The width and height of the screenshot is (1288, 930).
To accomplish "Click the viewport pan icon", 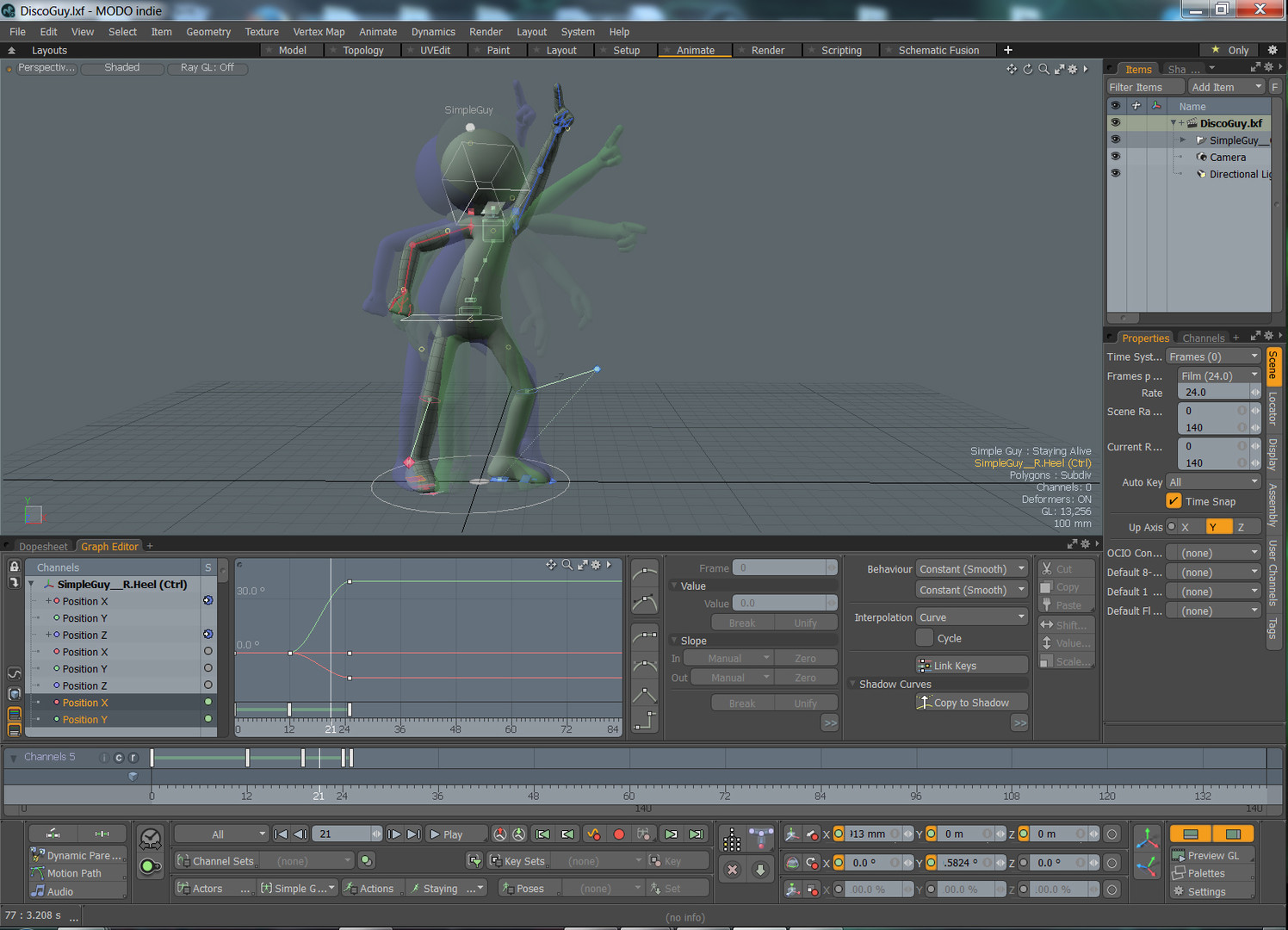I will [x=1012, y=69].
